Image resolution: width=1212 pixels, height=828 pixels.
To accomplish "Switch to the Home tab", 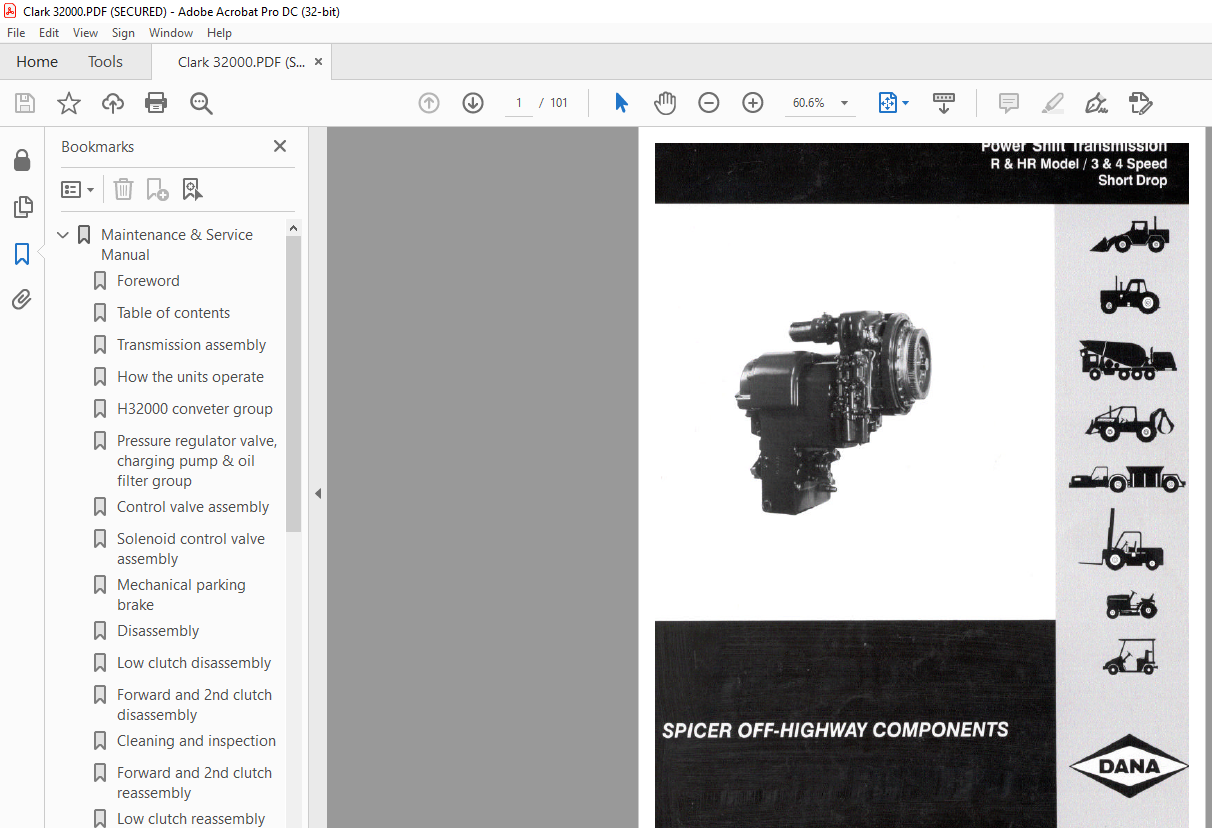I will pyautogui.click(x=37, y=62).
